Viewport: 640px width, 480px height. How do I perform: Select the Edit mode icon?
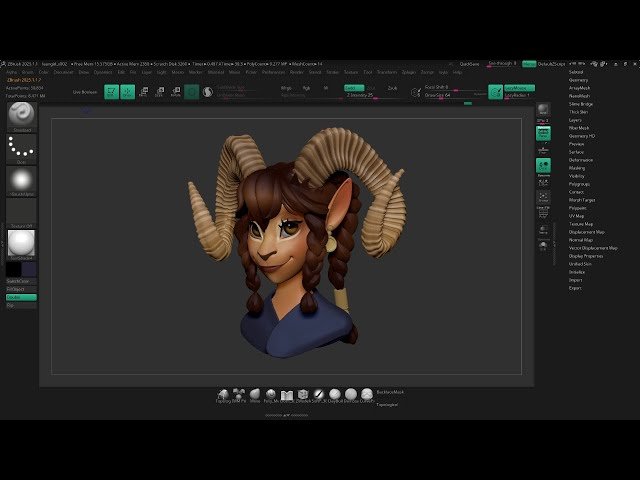(112, 92)
